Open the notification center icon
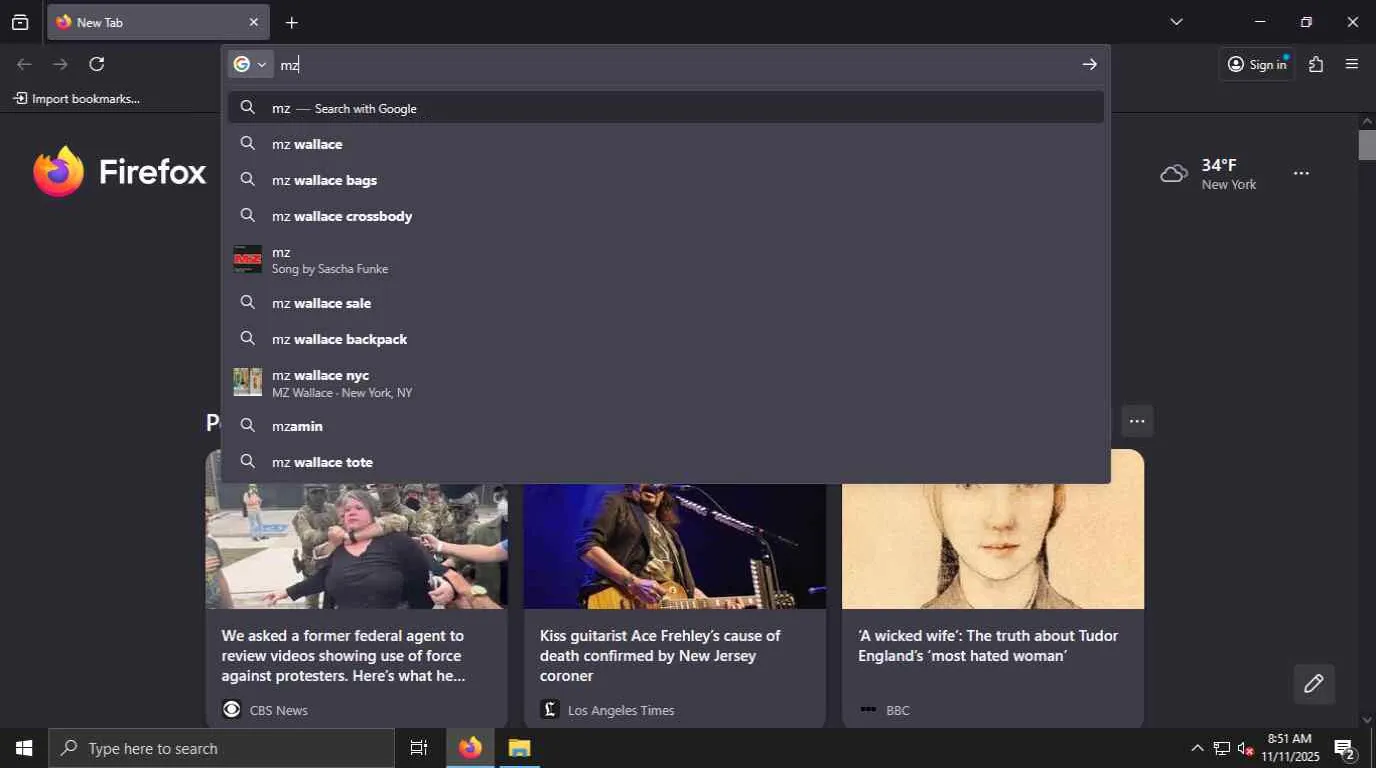The image size is (1376, 768). (1346, 748)
